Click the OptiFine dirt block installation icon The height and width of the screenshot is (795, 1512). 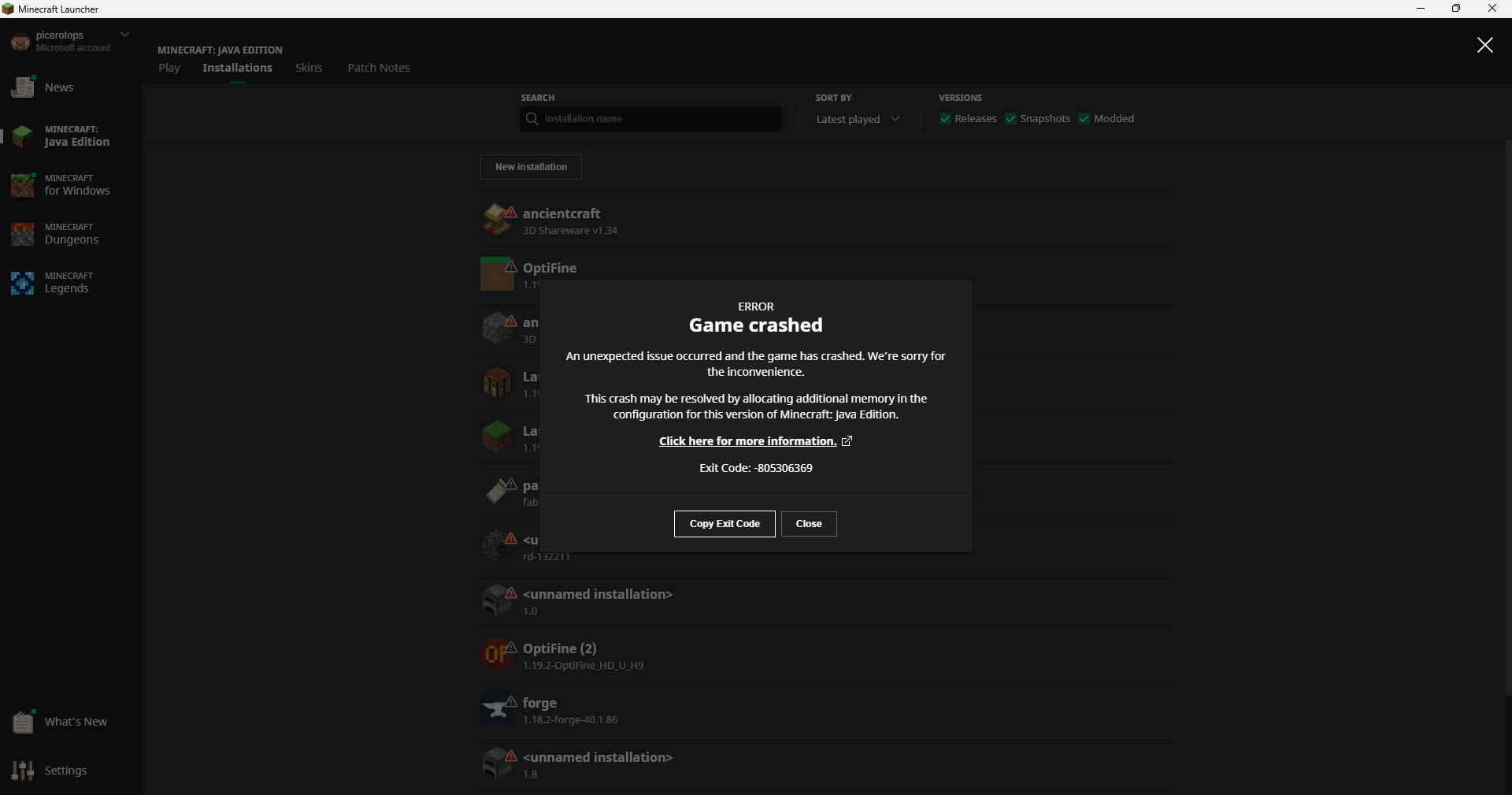click(x=498, y=274)
